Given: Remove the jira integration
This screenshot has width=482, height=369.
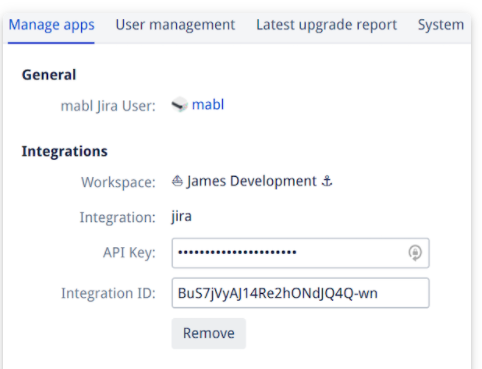Looking at the screenshot, I should (209, 333).
